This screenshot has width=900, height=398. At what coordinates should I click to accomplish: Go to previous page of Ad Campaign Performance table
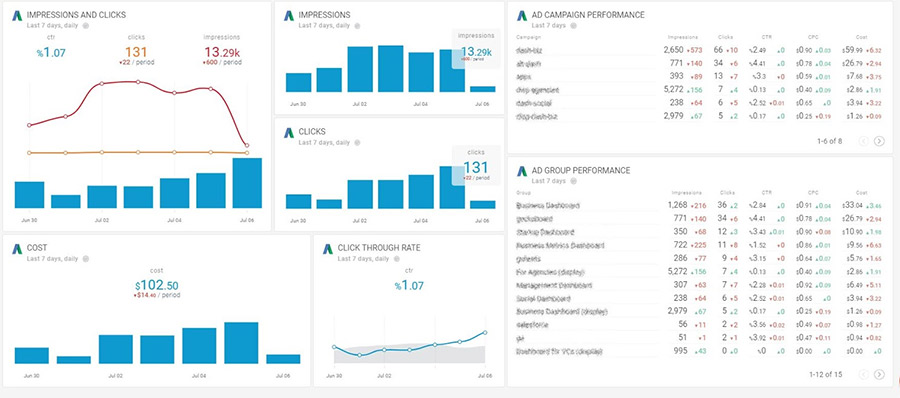pyautogui.click(x=863, y=141)
